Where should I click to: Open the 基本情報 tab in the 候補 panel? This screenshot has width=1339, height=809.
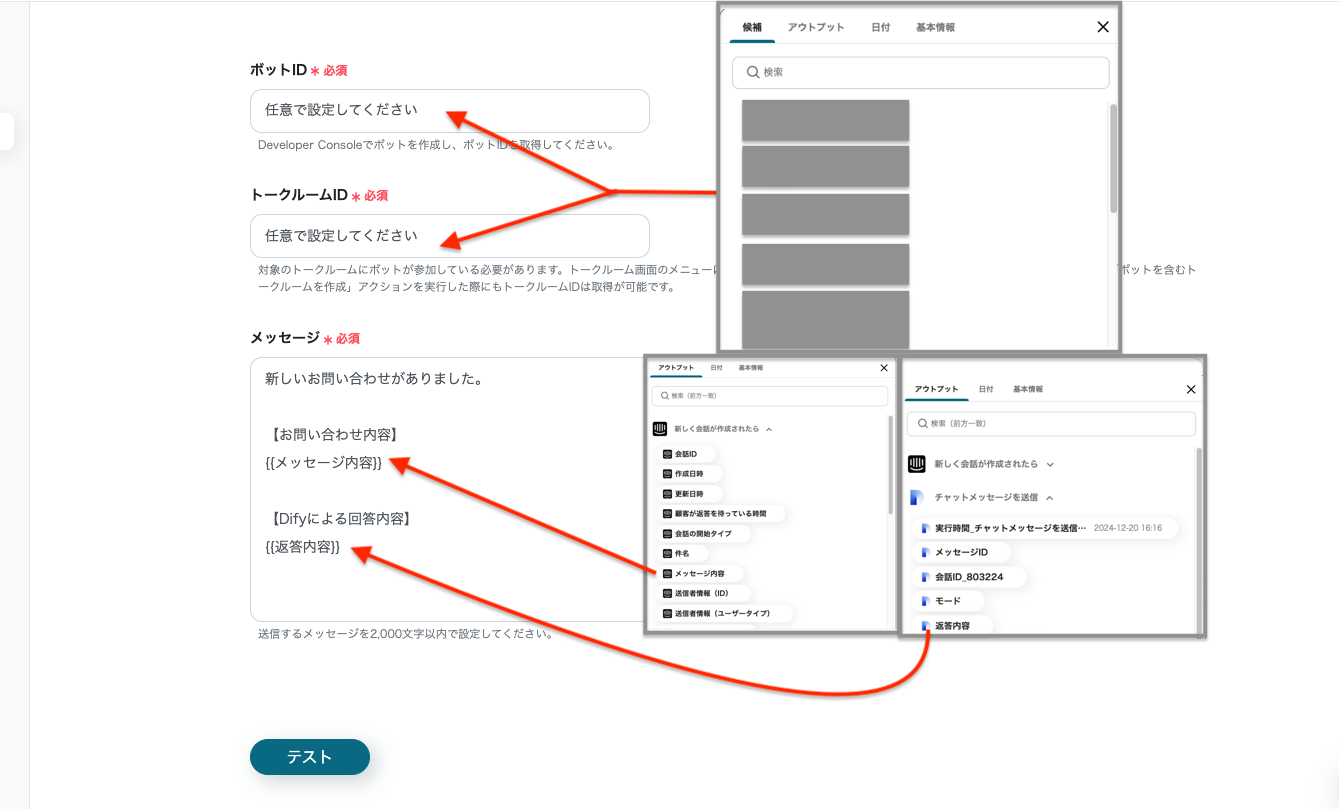click(x=935, y=27)
